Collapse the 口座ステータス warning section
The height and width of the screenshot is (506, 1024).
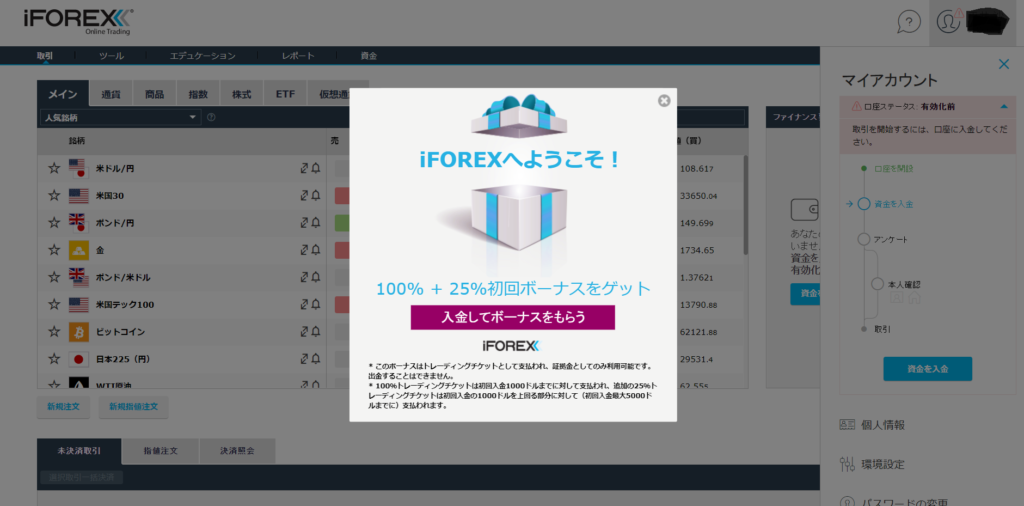coord(1004,106)
